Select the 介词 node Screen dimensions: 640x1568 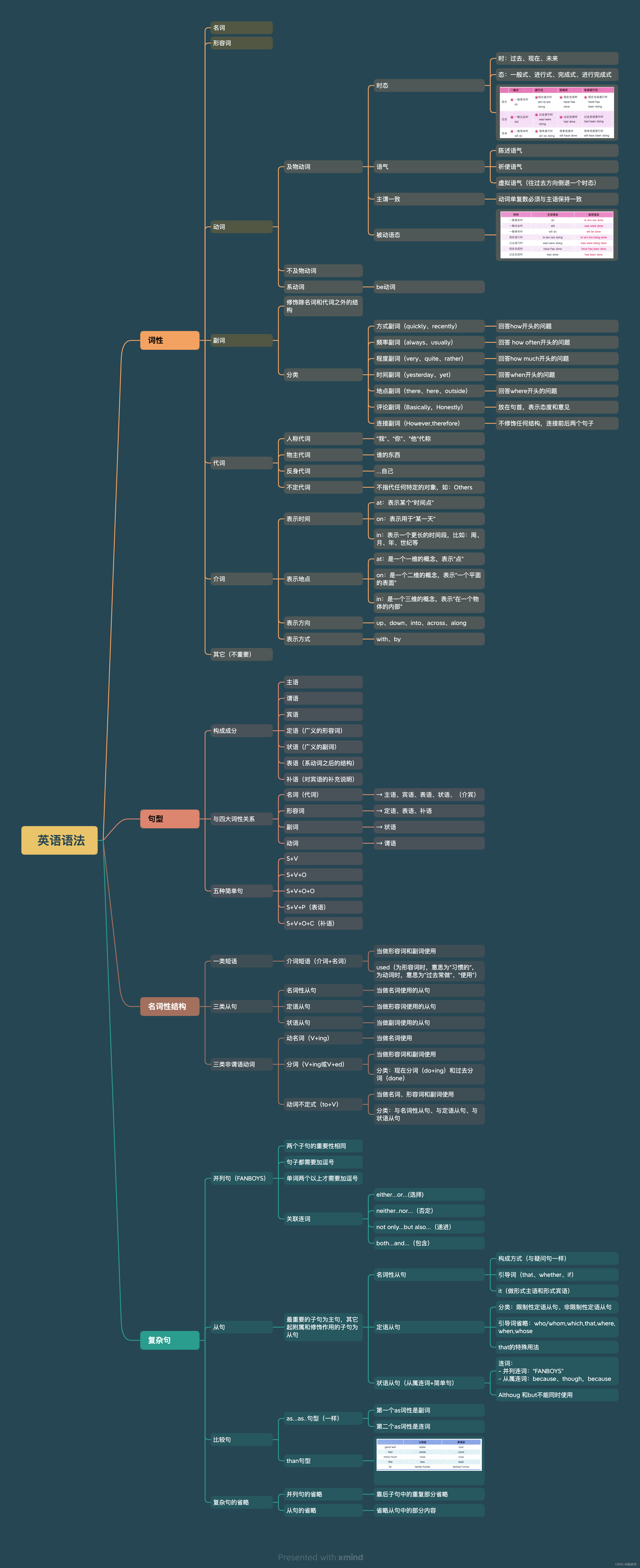[x=242, y=579]
